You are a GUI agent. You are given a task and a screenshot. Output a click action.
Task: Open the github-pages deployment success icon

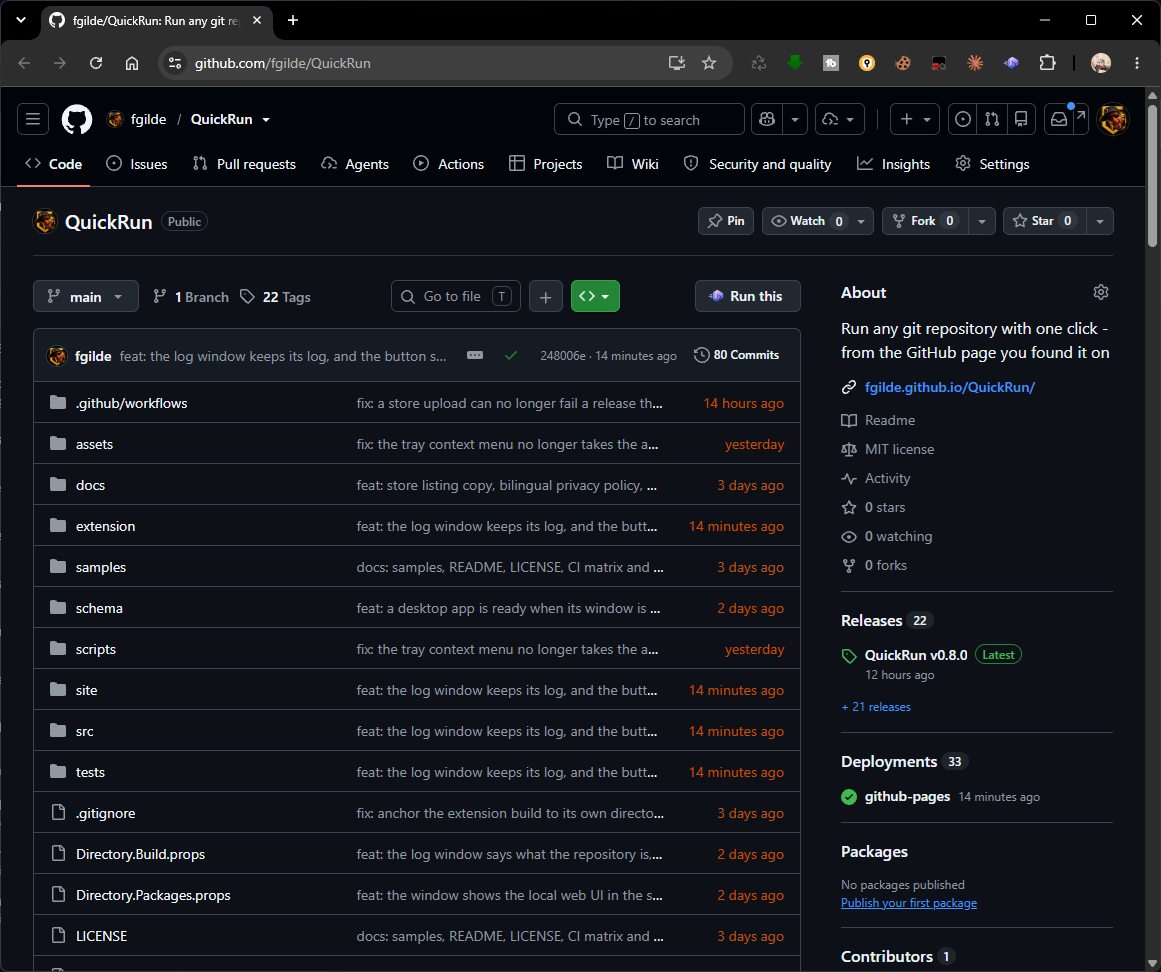pos(849,797)
